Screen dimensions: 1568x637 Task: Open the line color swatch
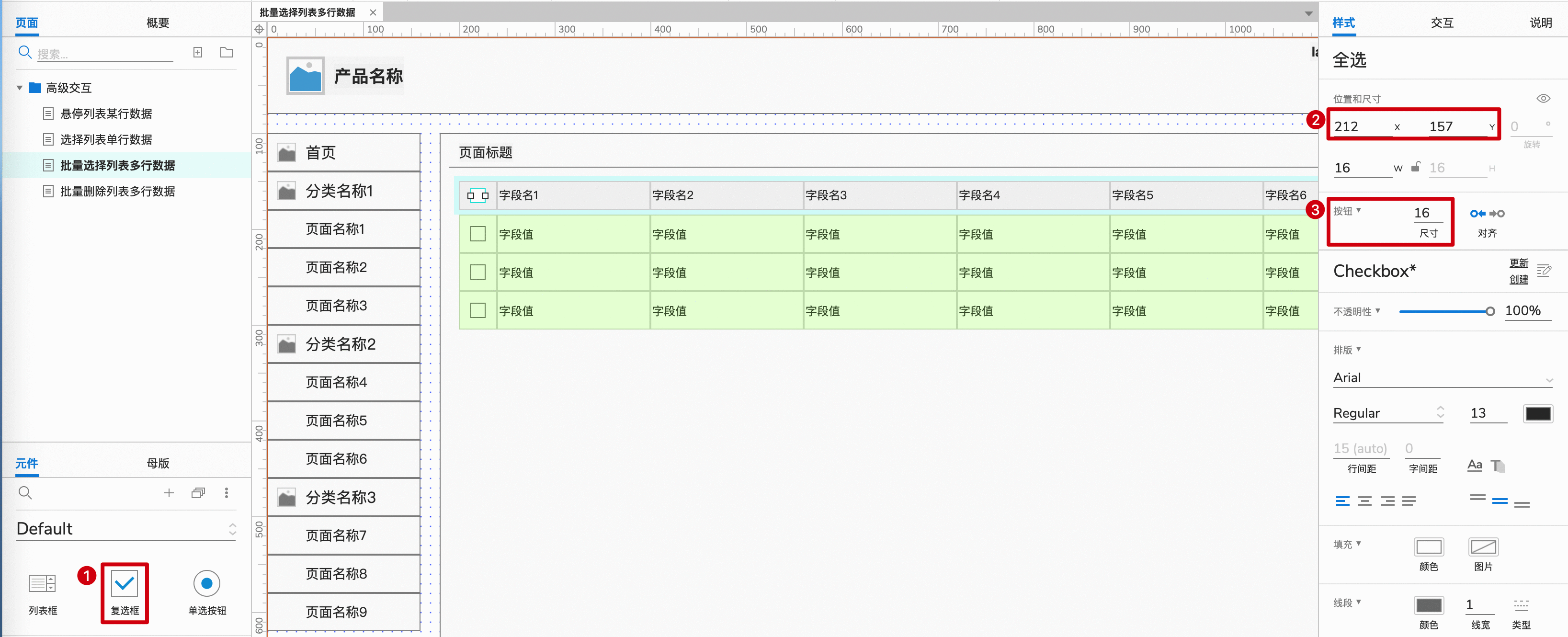(x=1429, y=605)
